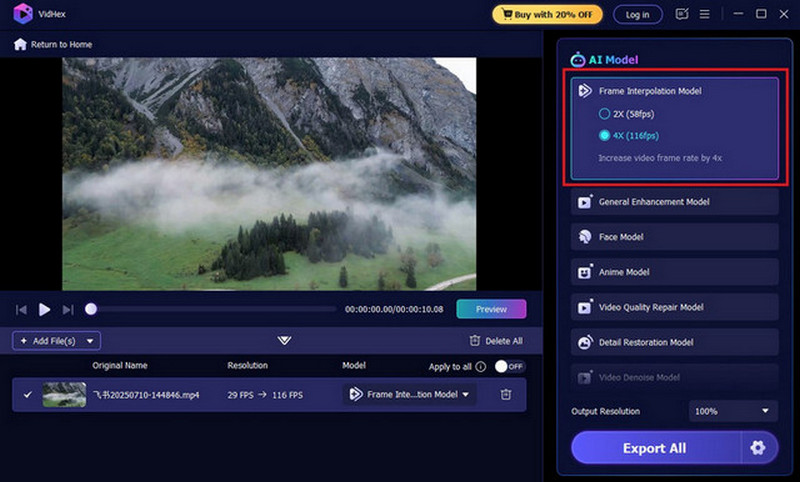Click the playback progress handle
The width and height of the screenshot is (800, 482).
point(91,309)
